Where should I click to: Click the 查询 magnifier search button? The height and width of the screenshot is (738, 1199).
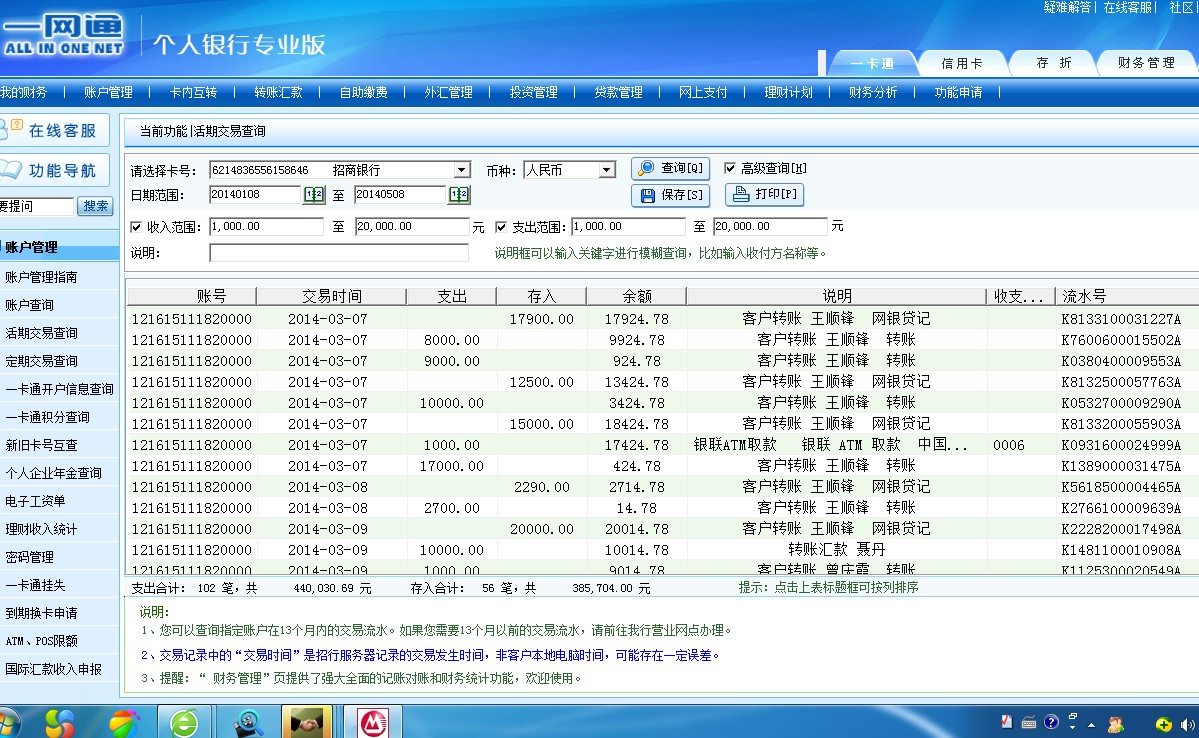click(x=670, y=168)
